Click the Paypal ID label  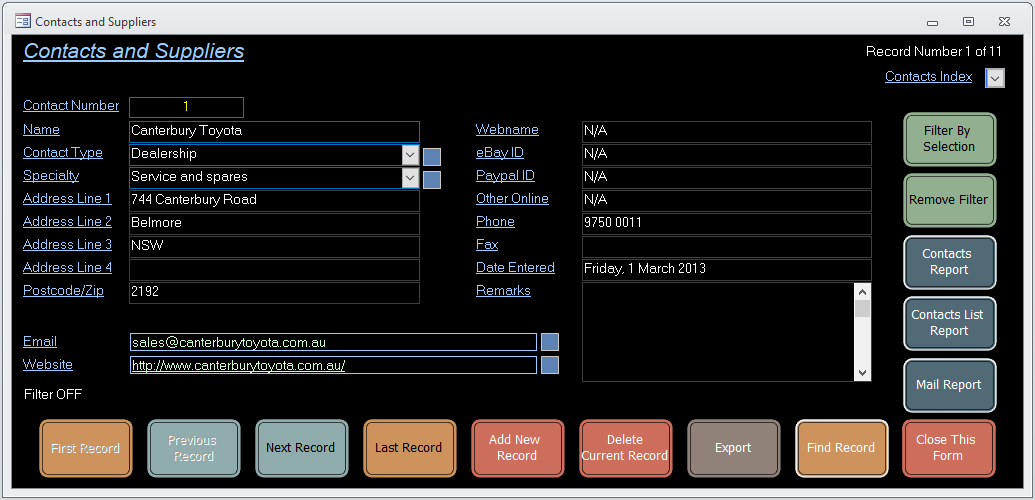tap(505, 176)
